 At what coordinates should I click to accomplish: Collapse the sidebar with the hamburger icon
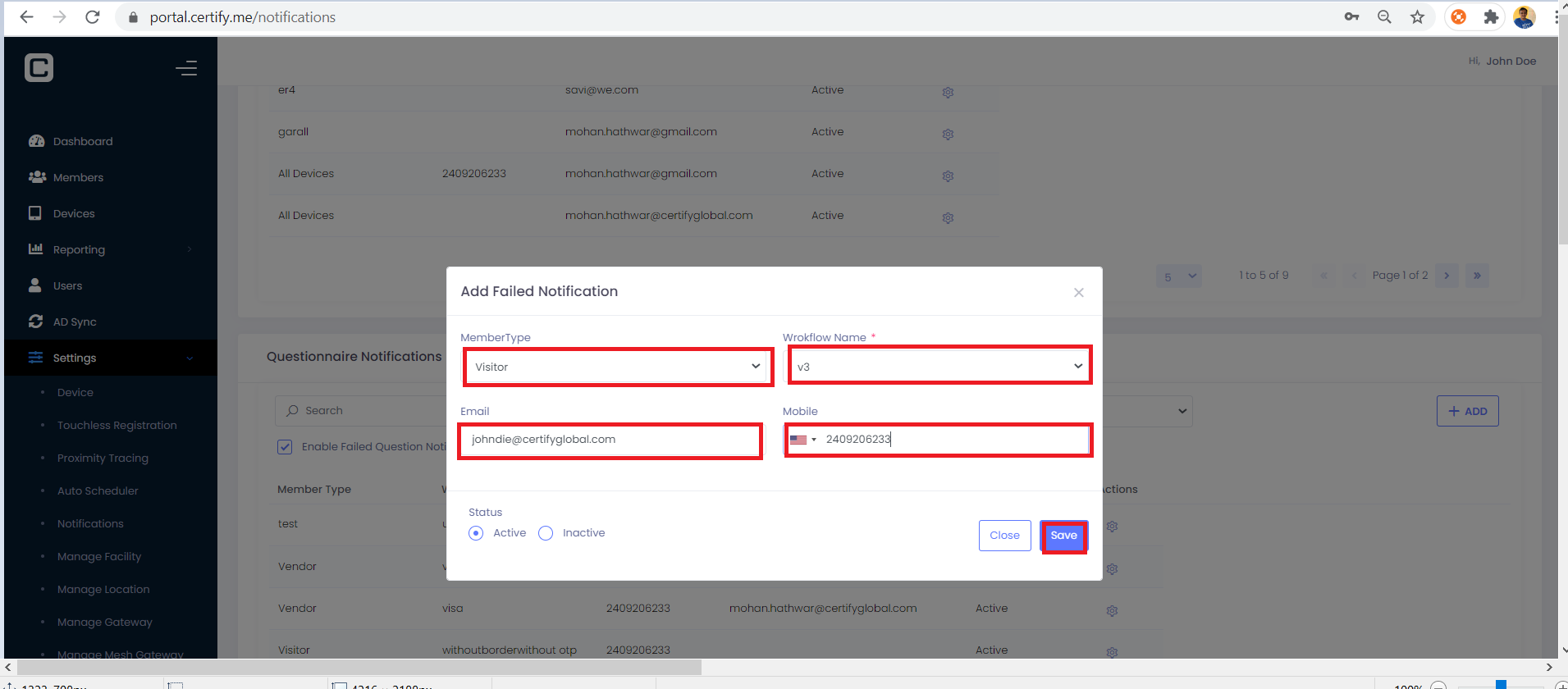186,68
